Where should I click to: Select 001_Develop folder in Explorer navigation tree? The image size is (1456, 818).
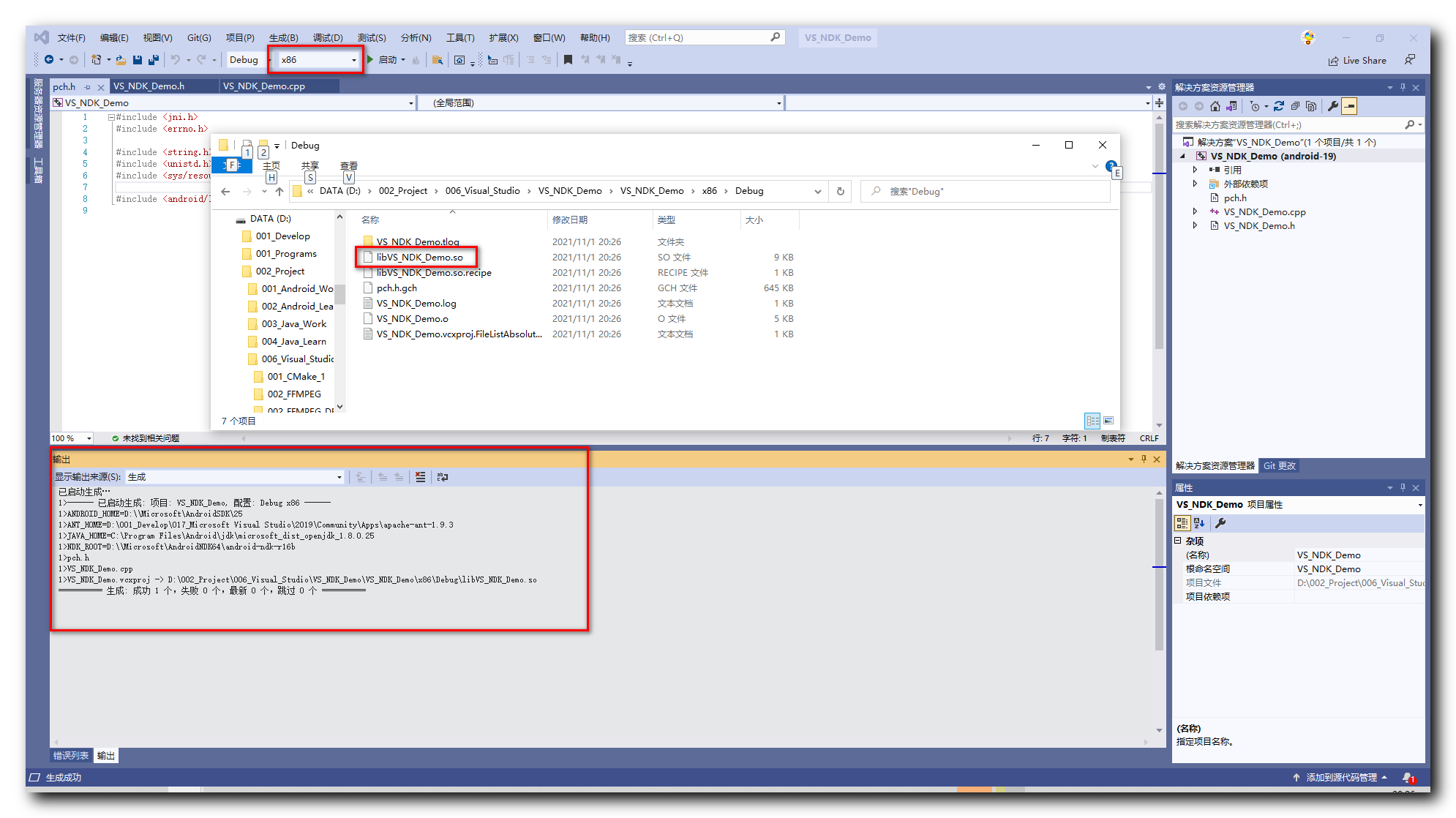click(283, 236)
